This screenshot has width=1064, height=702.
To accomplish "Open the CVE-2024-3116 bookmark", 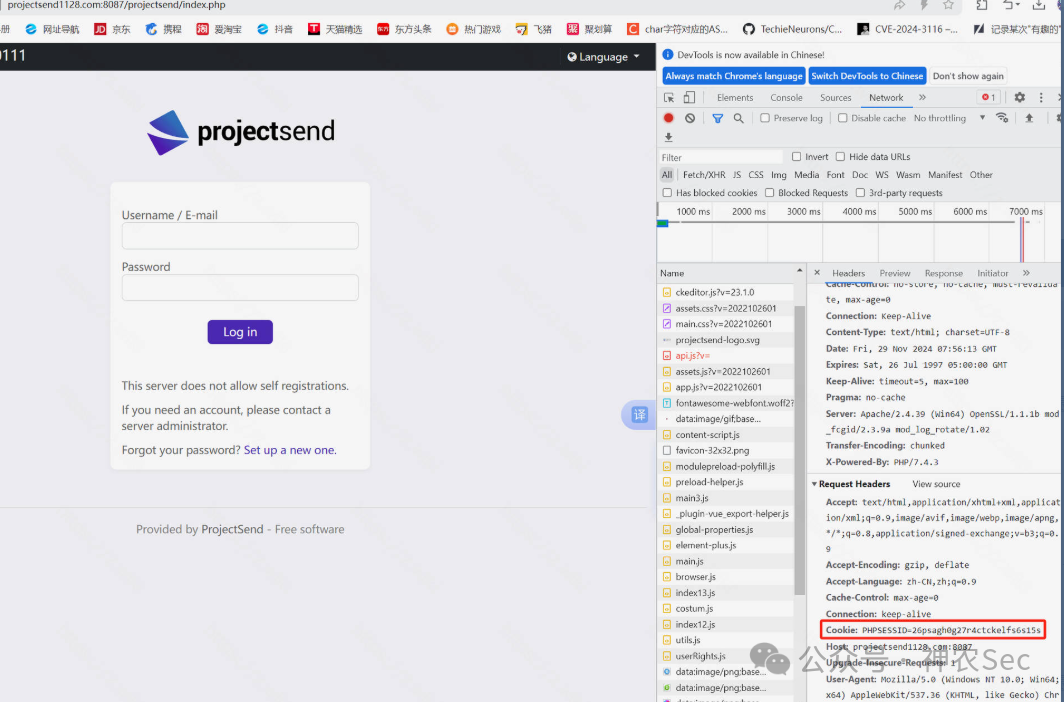I will tap(908, 29).
